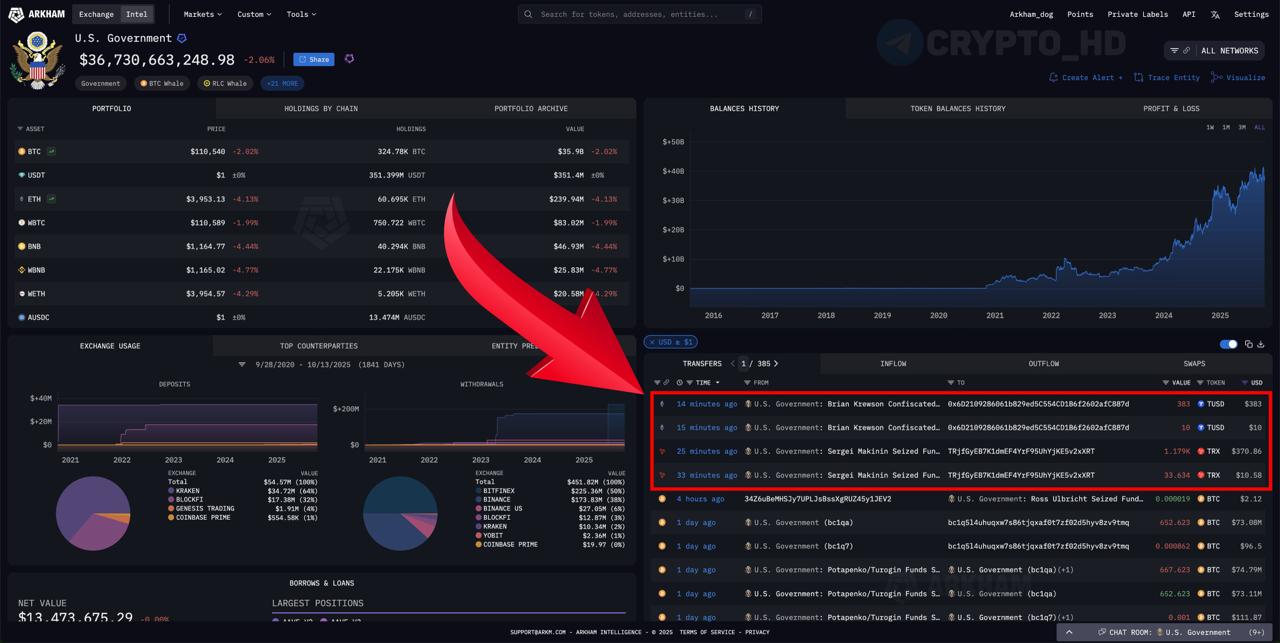Click the copy icon above the transfers table
This screenshot has height=643, width=1280.
1248,344
